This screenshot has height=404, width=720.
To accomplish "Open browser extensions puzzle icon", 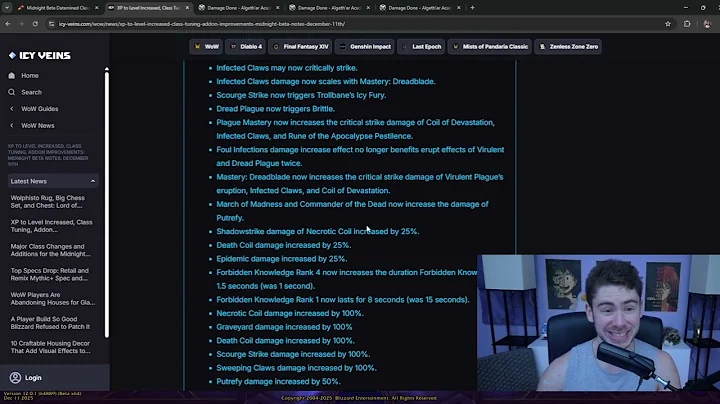I will [x=687, y=24].
